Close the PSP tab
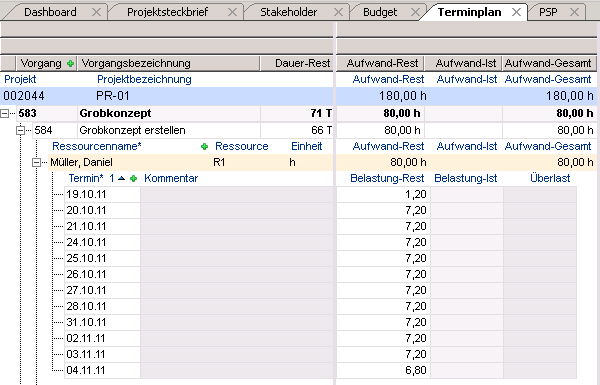600x385 pixels. point(574,12)
